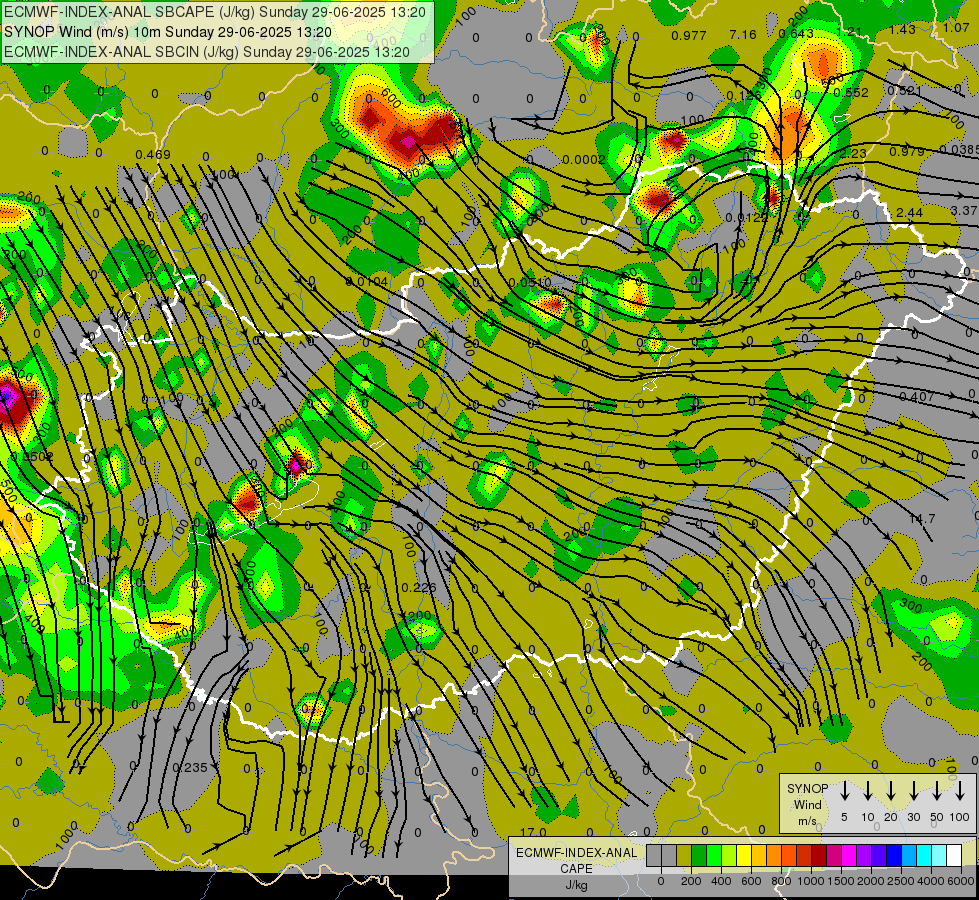Click the '2500' tick label on color scale

(x=901, y=881)
